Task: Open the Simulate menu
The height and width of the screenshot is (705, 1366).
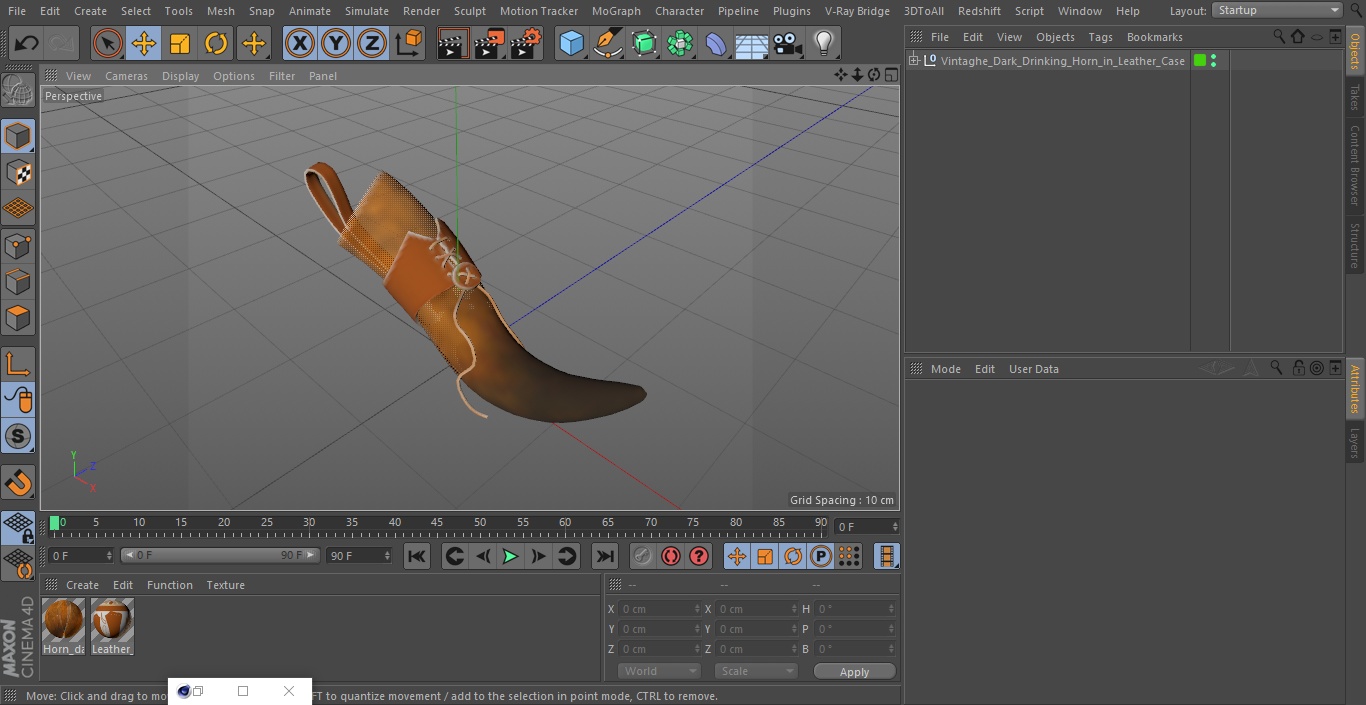Action: point(366,11)
